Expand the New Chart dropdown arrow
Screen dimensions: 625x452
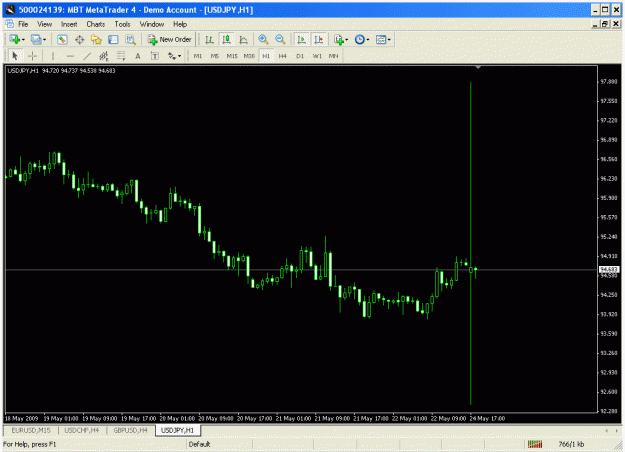tap(24, 39)
